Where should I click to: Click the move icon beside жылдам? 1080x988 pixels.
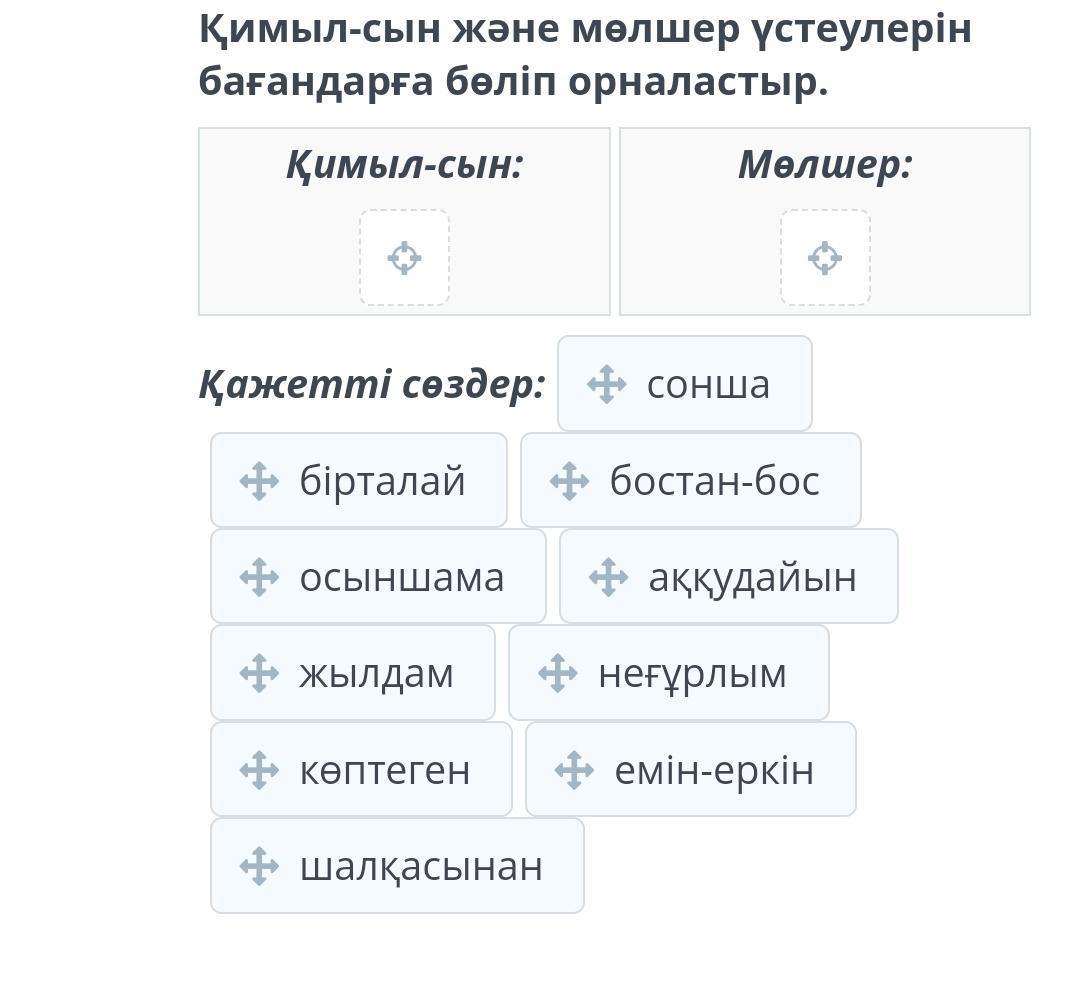(x=259, y=673)
